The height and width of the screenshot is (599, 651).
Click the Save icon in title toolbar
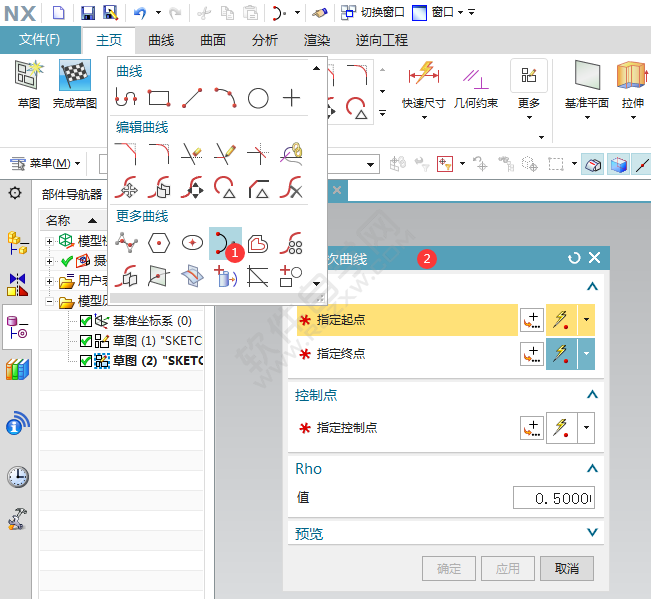click(88, 13)
